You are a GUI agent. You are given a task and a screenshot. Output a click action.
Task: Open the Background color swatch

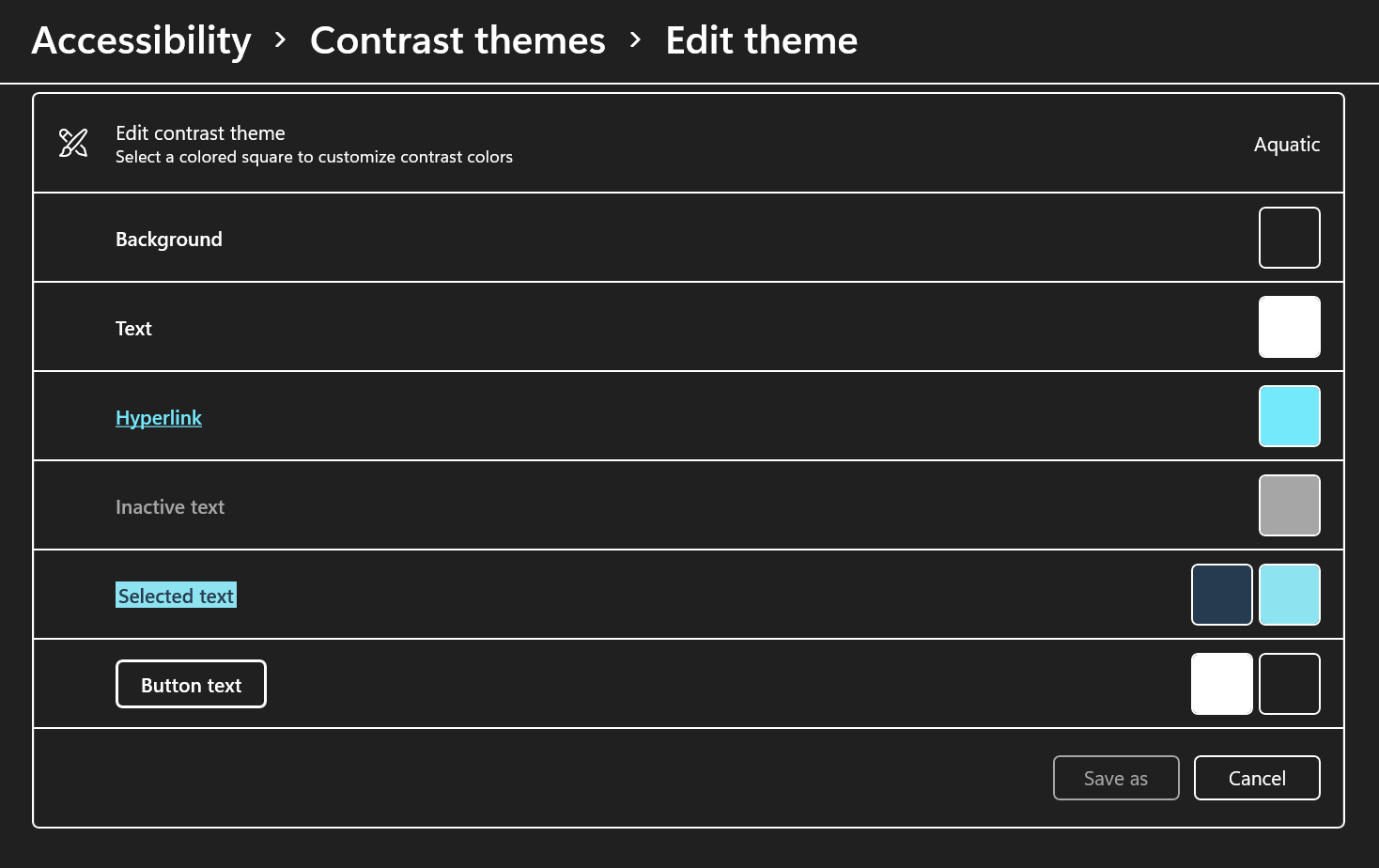tap(1289, 238)
